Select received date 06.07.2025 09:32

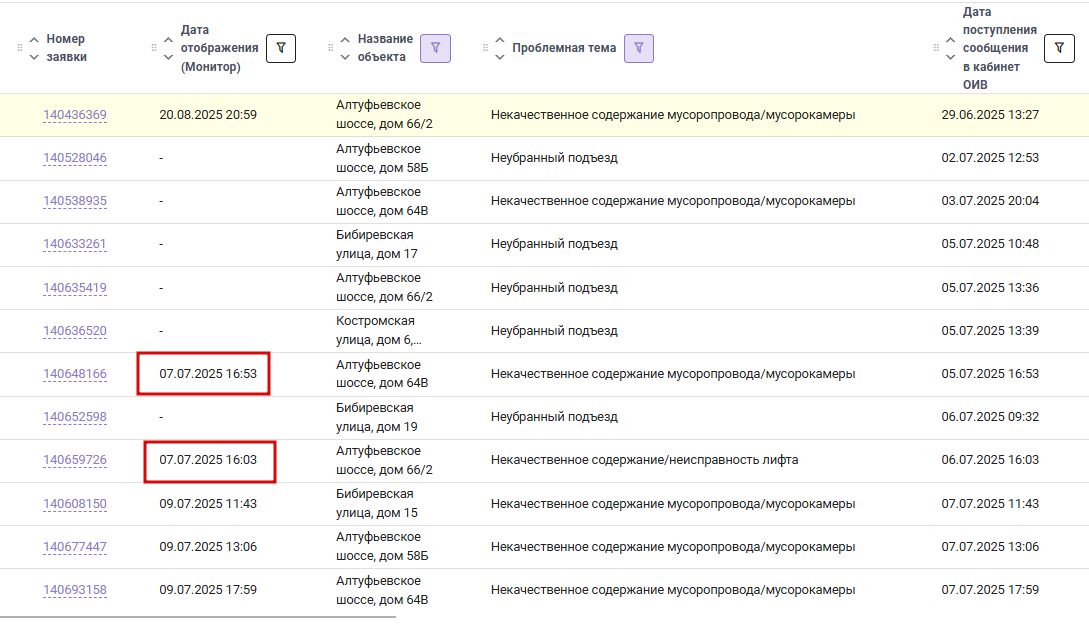[990, 417]
